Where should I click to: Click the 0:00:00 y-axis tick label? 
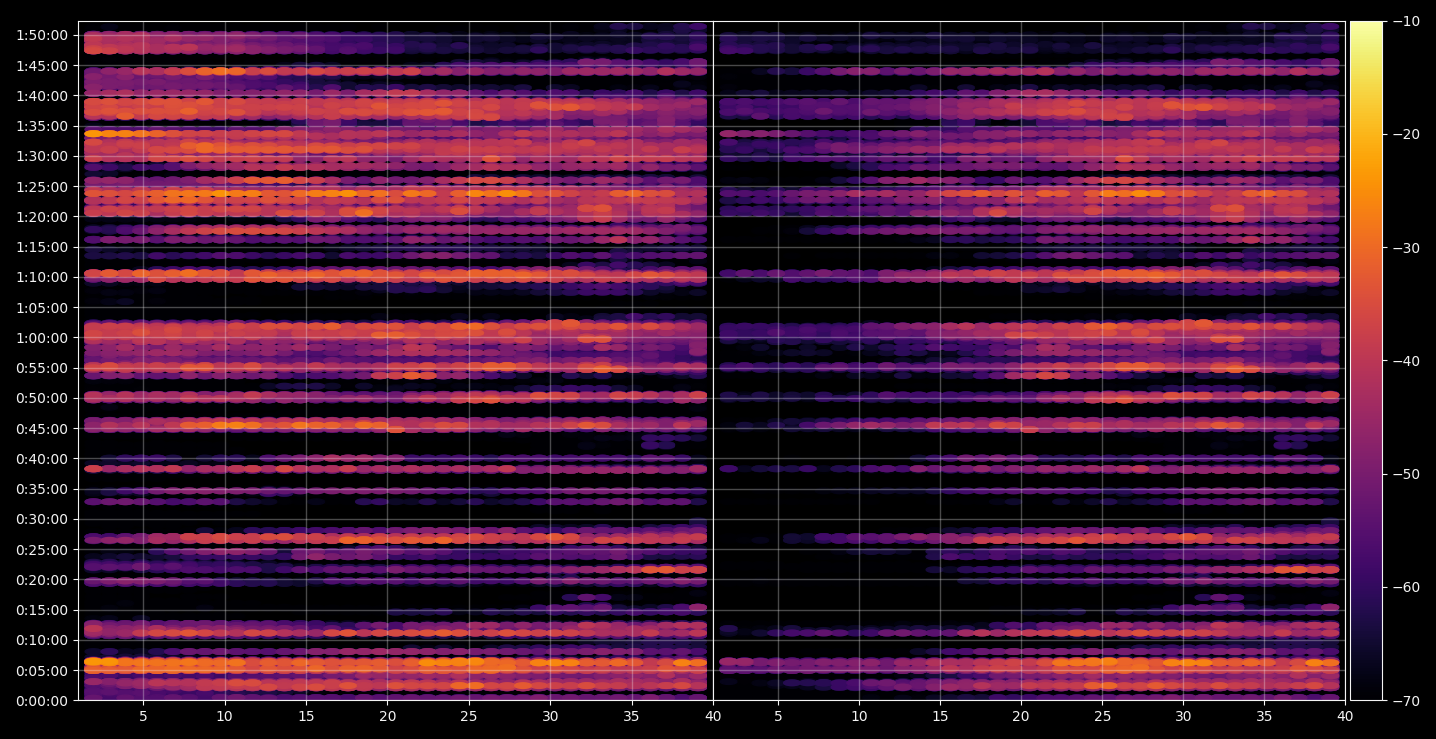(x=42, y=700)
